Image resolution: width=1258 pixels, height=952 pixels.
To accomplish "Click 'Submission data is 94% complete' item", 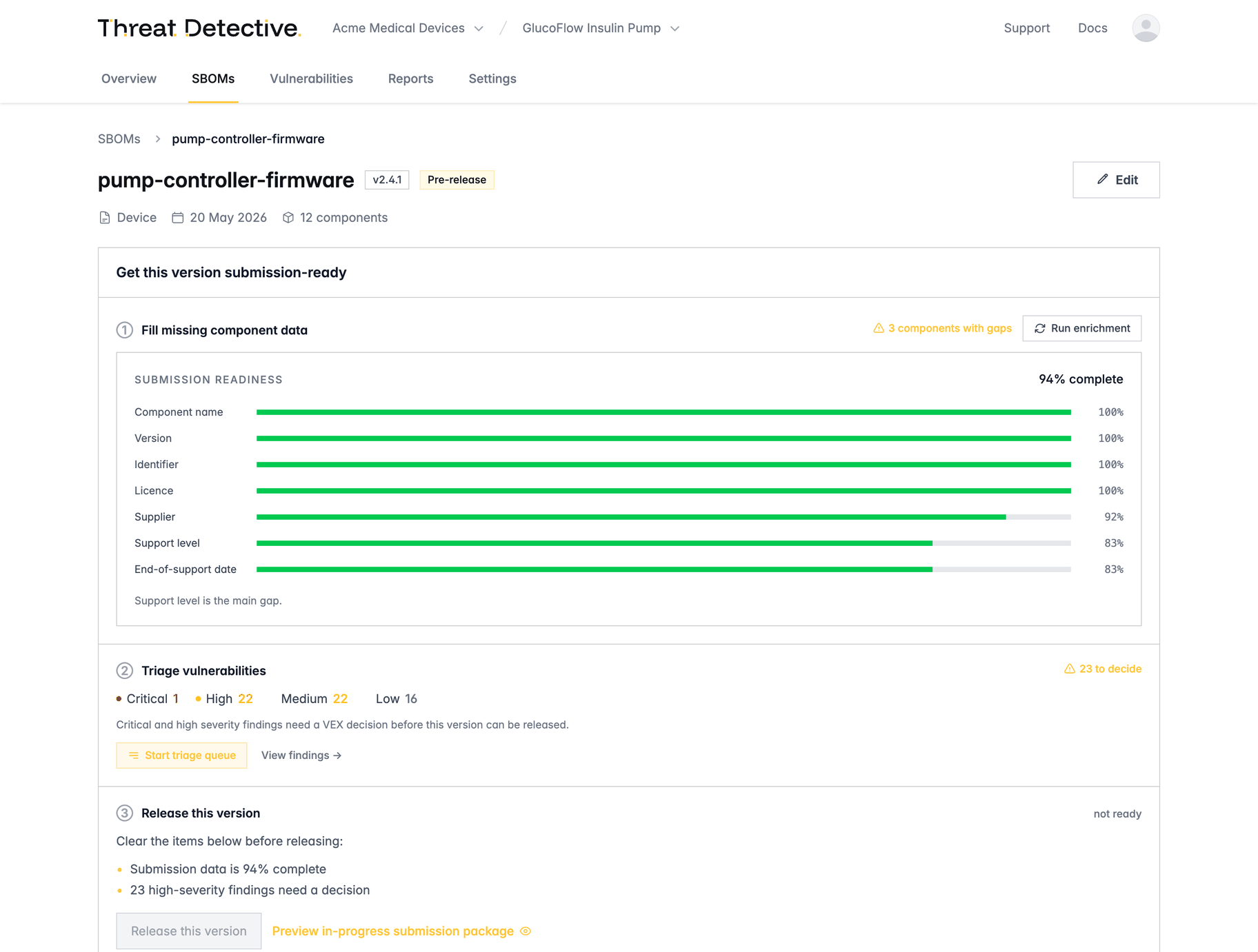I will coord(228,869).
